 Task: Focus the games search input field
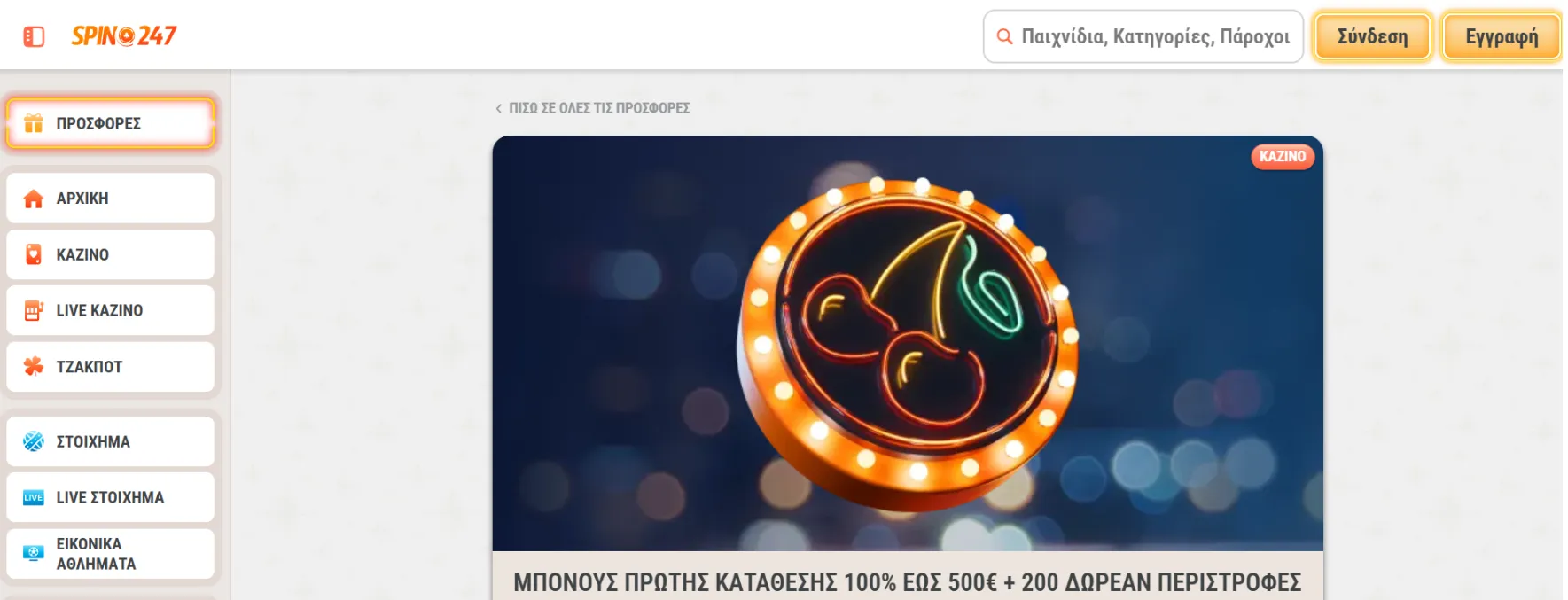[1143, 36]
